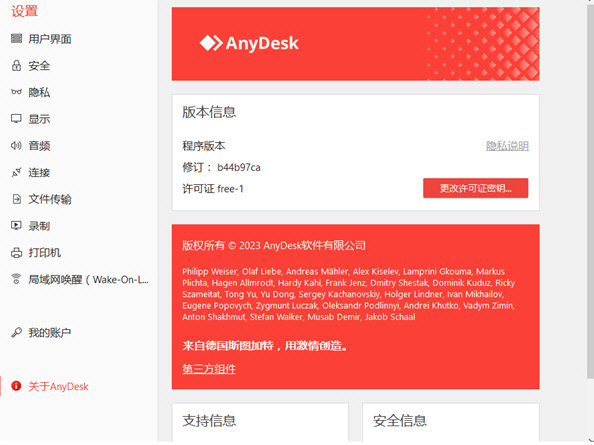The image size is (594, 445).
Task: Open 局域网唤醒 (Wake-On-LAN) settings
Action: point(89,279)
